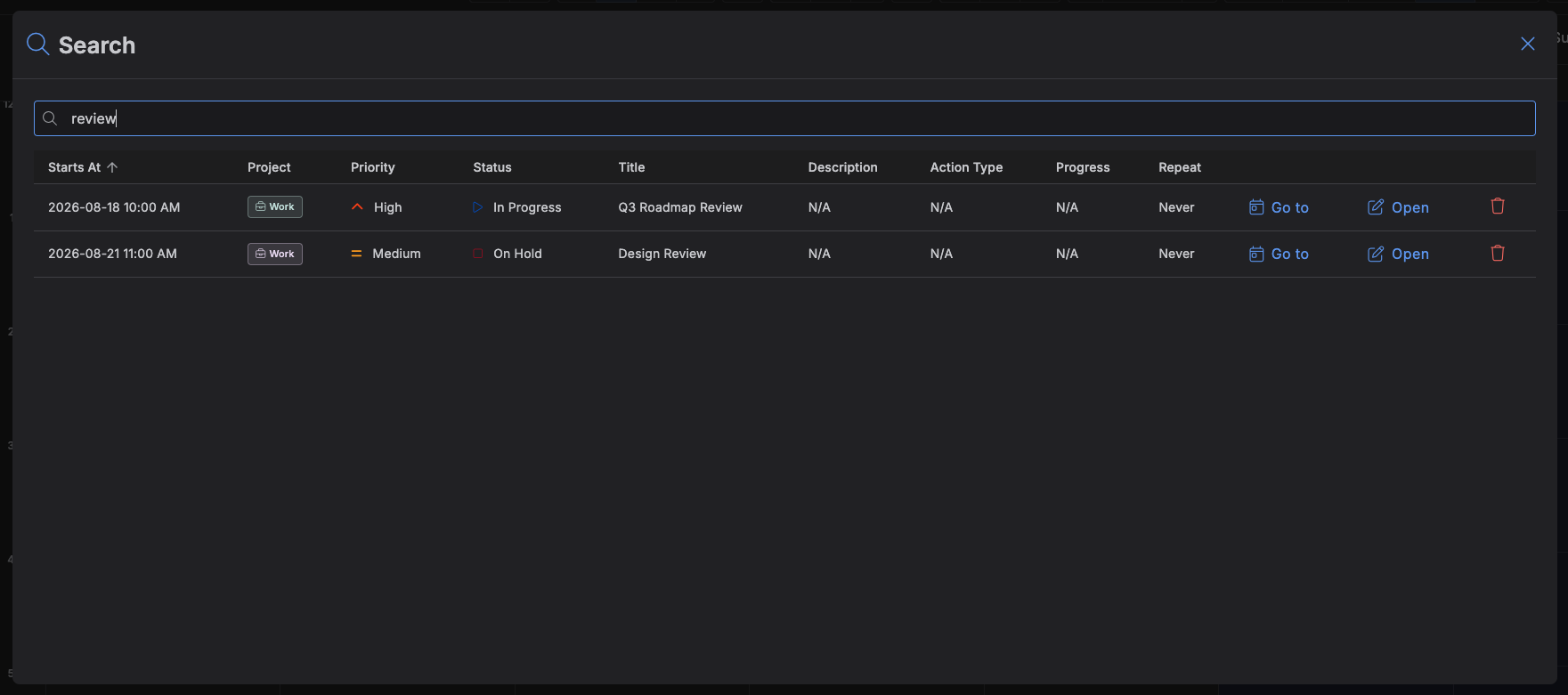
Task: Go to Design Review in calendar
Action: coord(1279,254)
